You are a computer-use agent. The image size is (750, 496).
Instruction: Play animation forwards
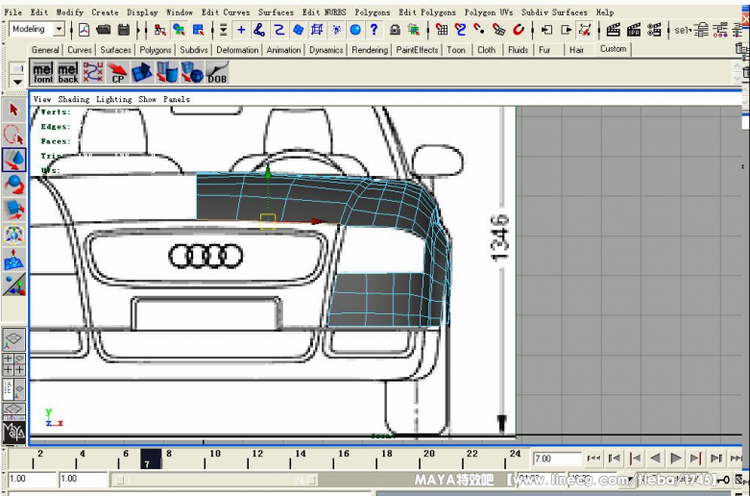675,458
